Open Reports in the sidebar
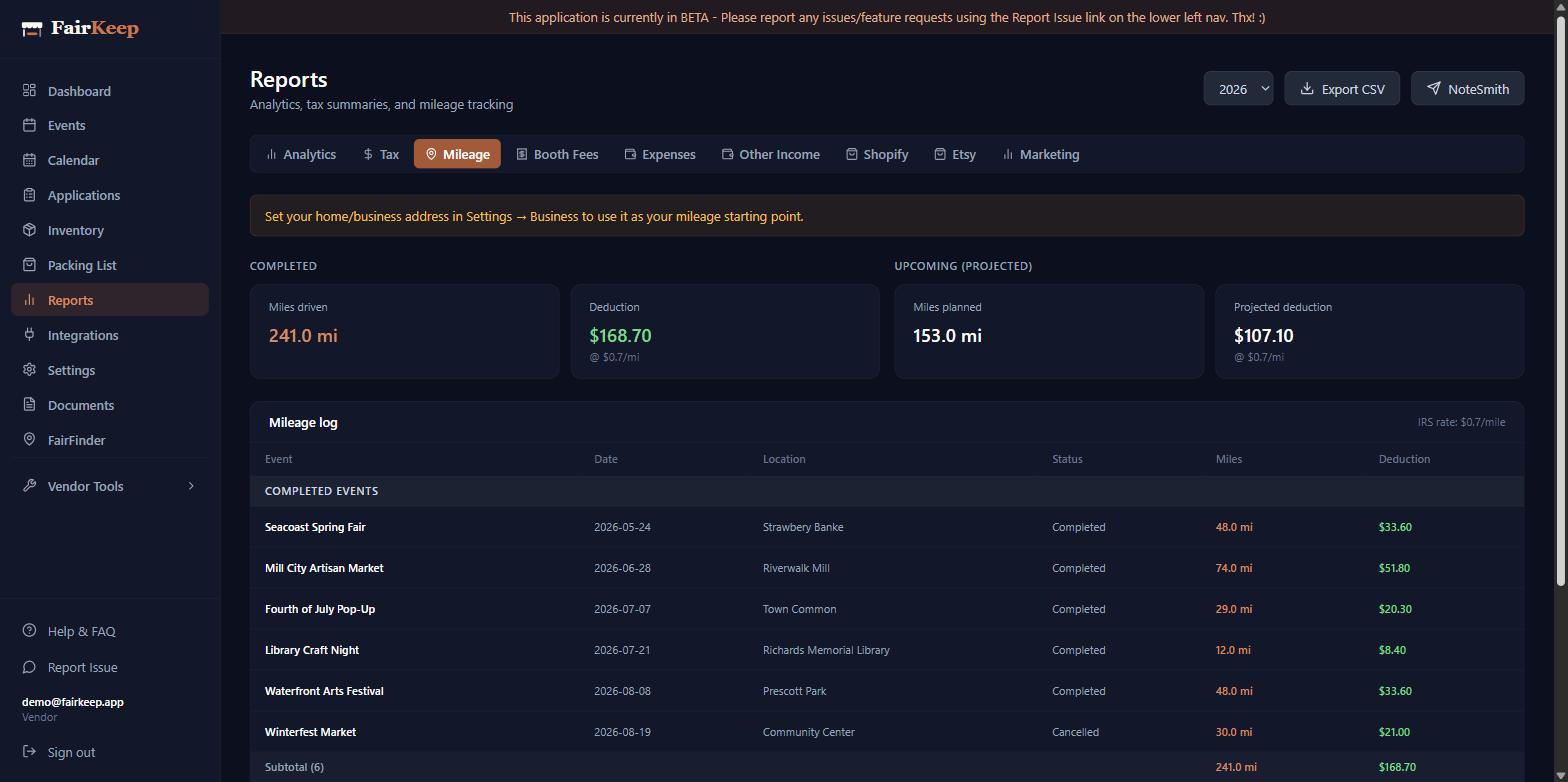Image resolution: width=1568 pixels, height=782 pixels. [110, 300]
